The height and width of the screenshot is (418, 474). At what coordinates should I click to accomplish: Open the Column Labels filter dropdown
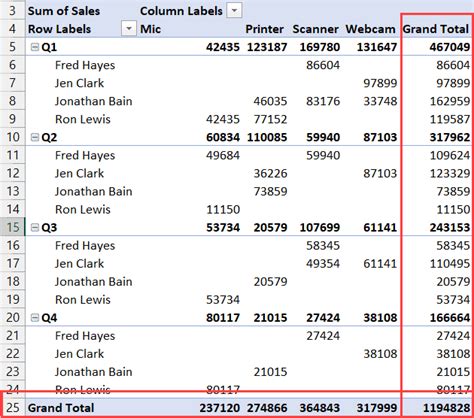click(x=234, y=11)
